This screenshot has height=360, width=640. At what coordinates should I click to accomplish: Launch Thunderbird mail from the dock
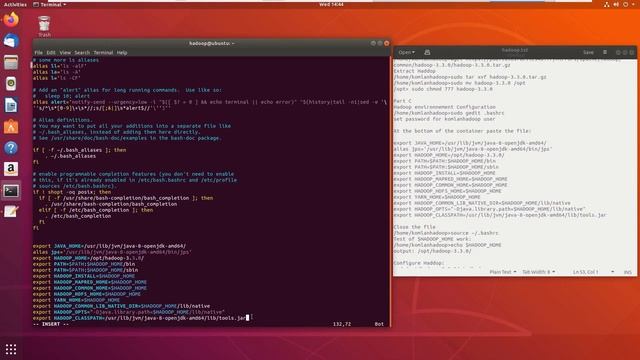[11, 41]
